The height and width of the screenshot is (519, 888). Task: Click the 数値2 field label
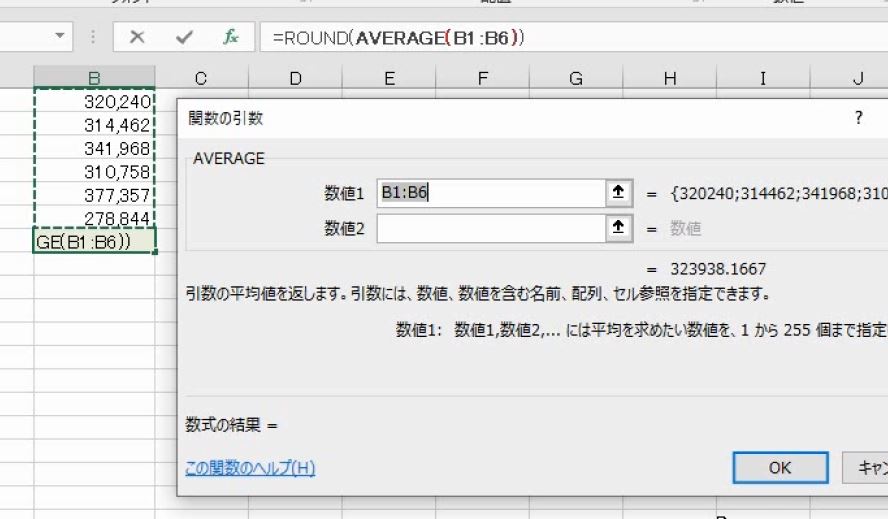[344, 228]
